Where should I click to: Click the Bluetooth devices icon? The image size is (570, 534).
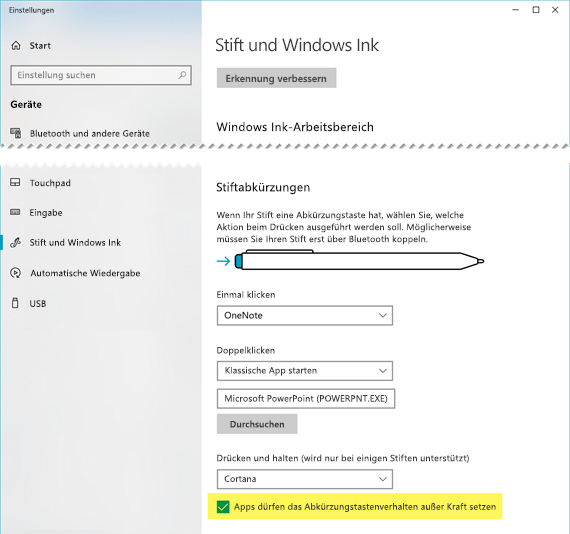pyautogui.click(x=16, y=133)
